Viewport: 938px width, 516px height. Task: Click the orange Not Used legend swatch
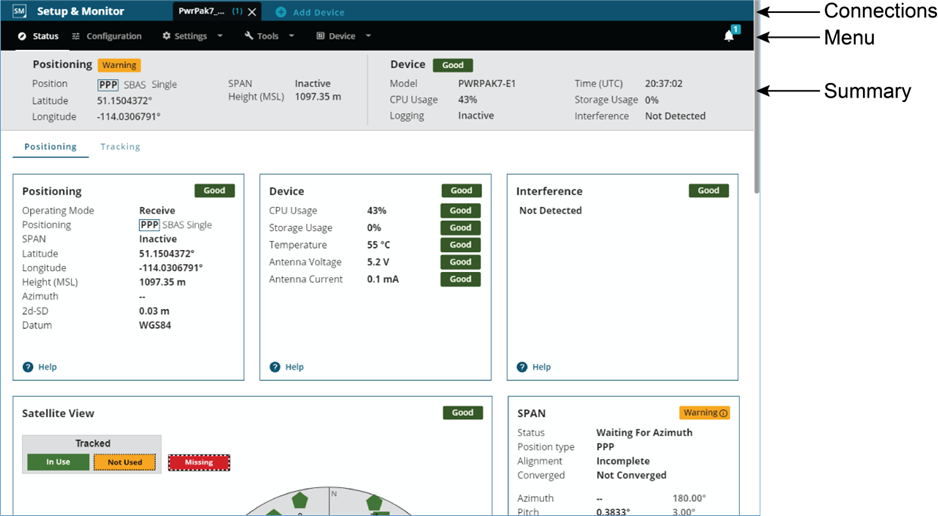click(x=124, y=462)
